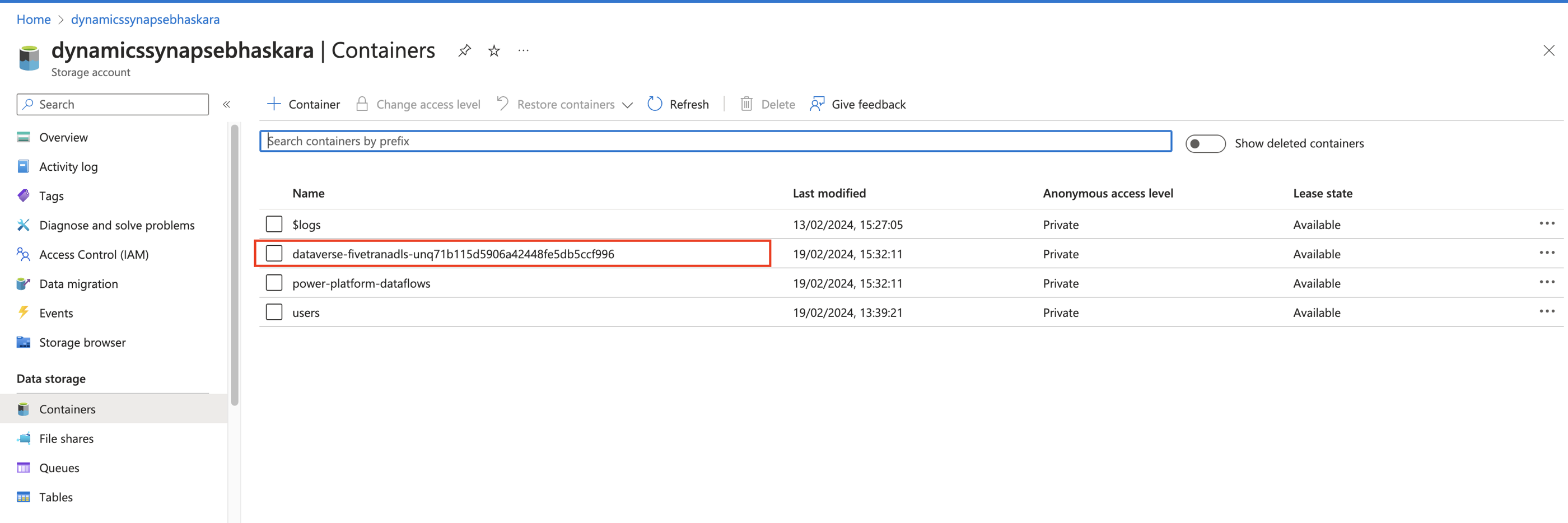Screen dimensions: 1568x523
Task: Click the Anonymous access level column header
Action: click(1108, 194)
